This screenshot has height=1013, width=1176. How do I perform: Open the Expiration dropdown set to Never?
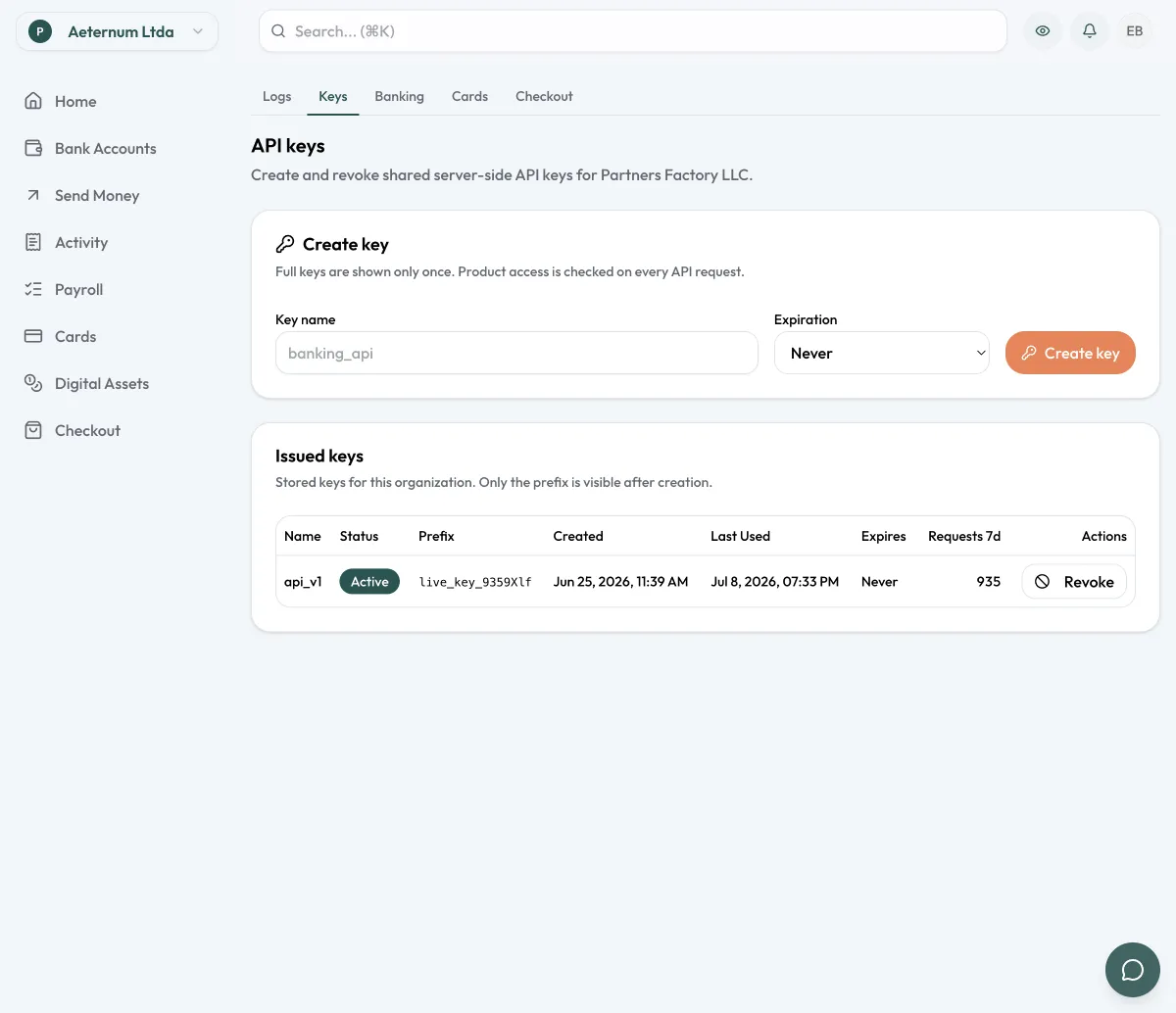point(882,353)
